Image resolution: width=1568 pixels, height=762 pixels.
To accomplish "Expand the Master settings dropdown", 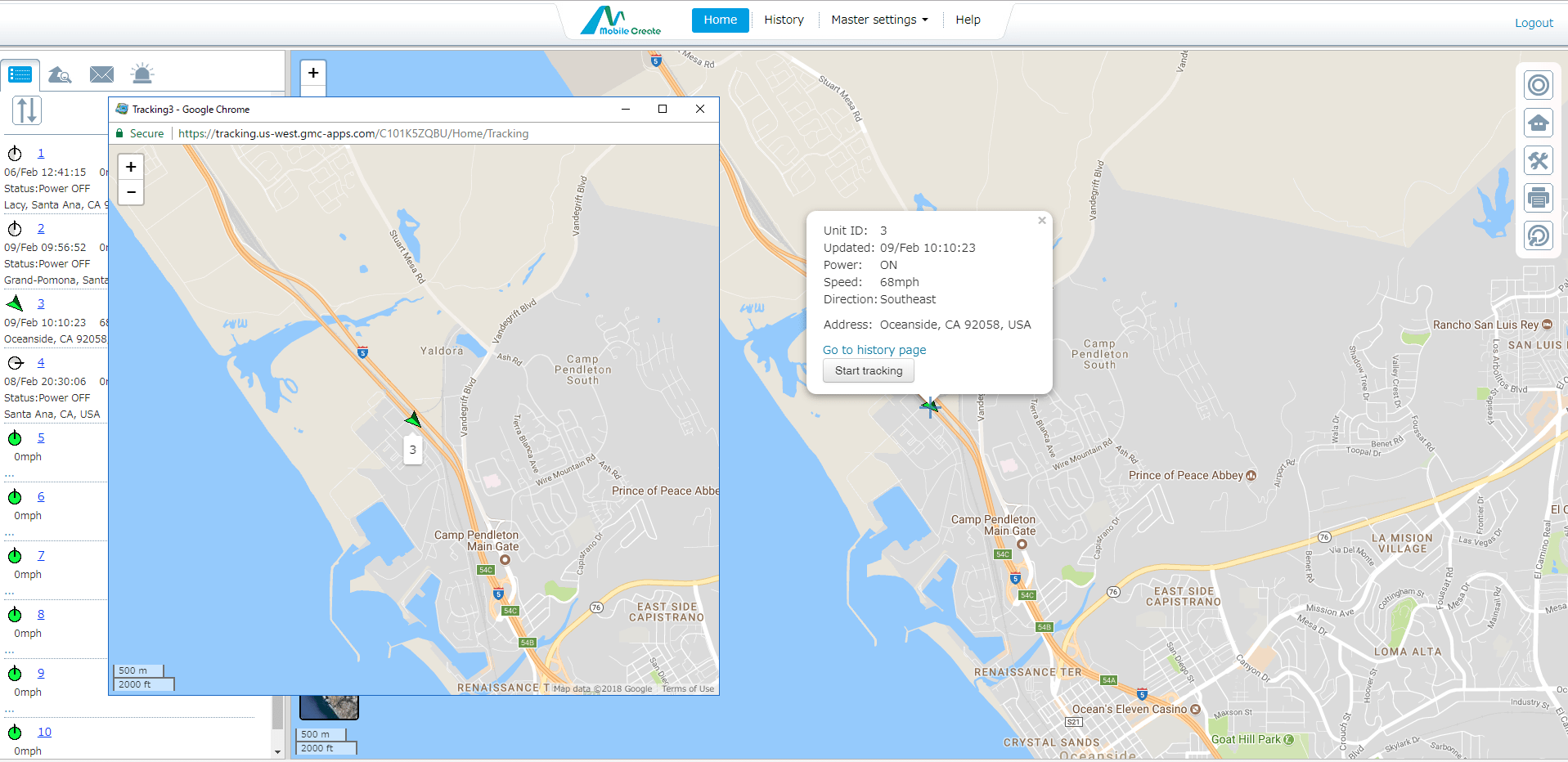I will tap(880, 20).
